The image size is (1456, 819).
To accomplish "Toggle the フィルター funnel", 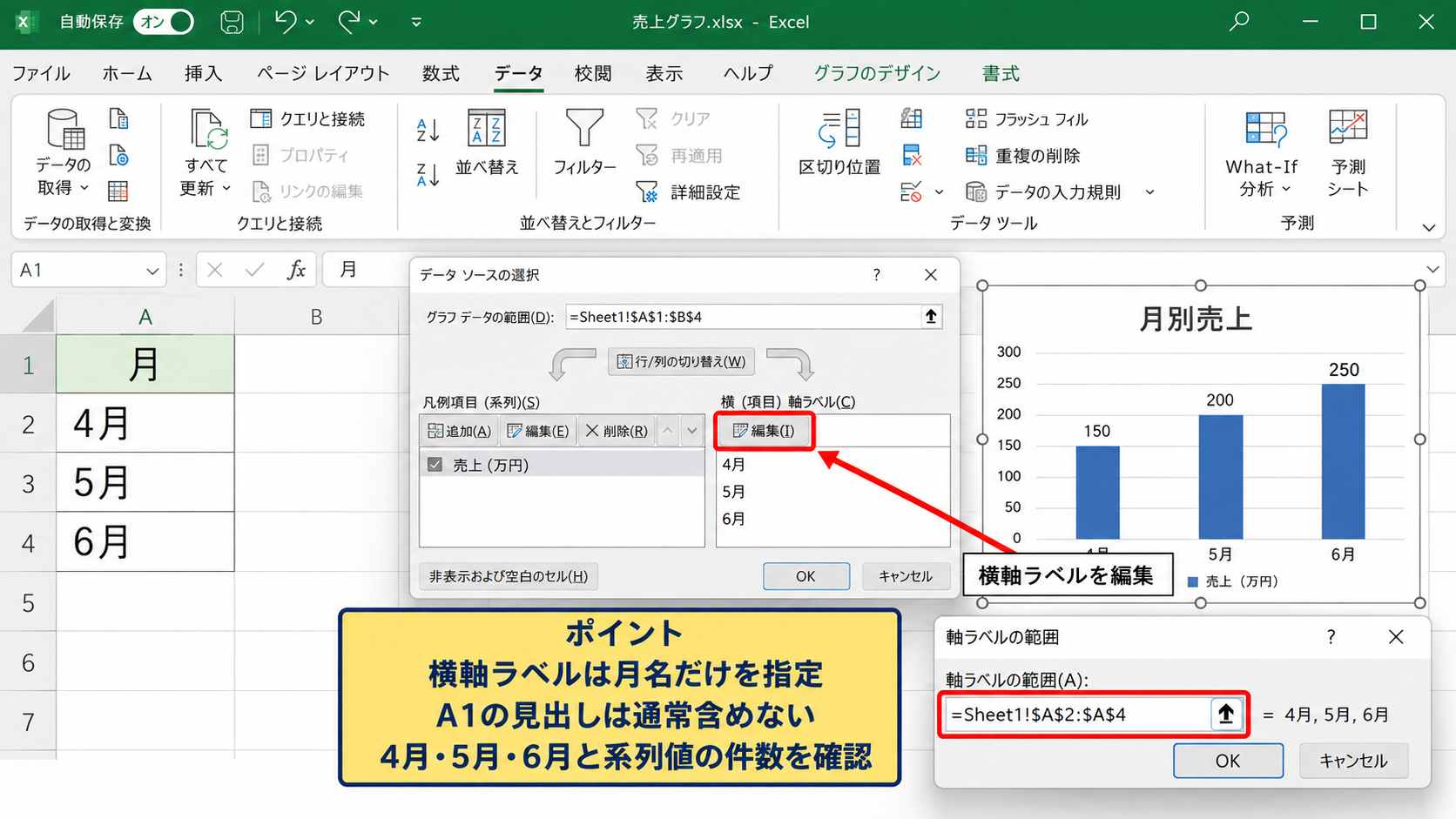I will coord(584,142).
